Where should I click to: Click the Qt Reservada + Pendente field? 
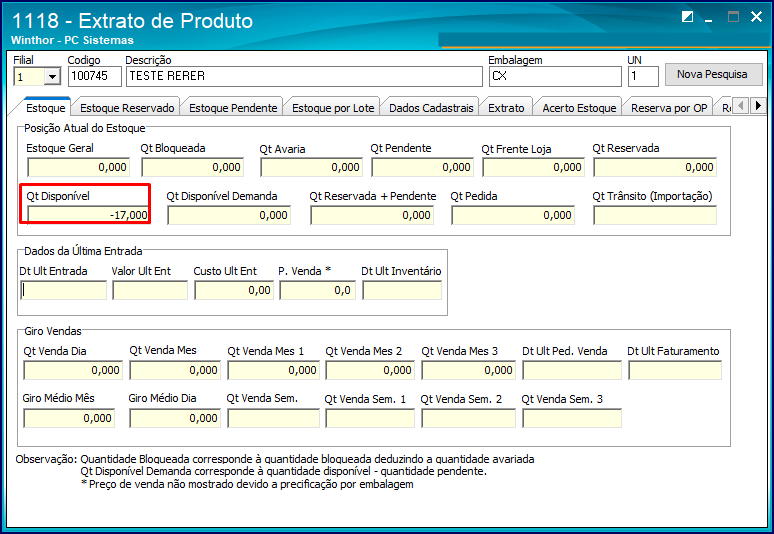point(372,215)
